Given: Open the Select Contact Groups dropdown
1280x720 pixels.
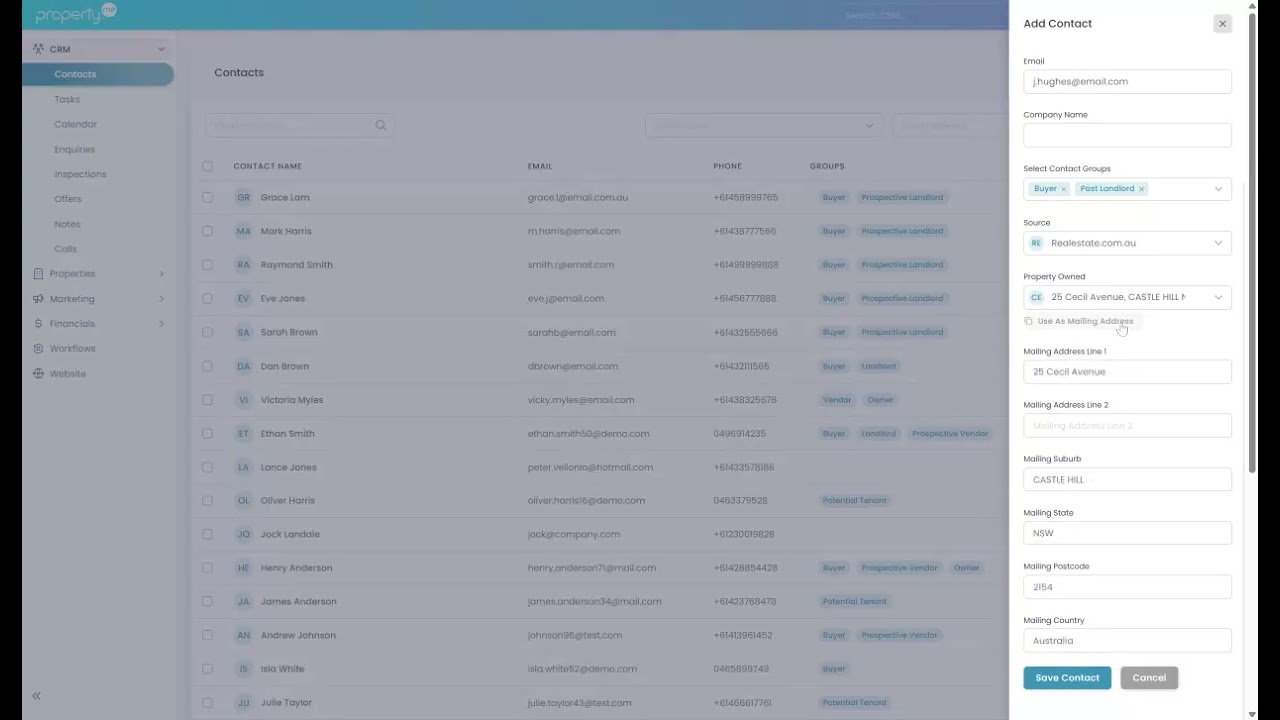Looking at the screenshot, I should 1218,189.
